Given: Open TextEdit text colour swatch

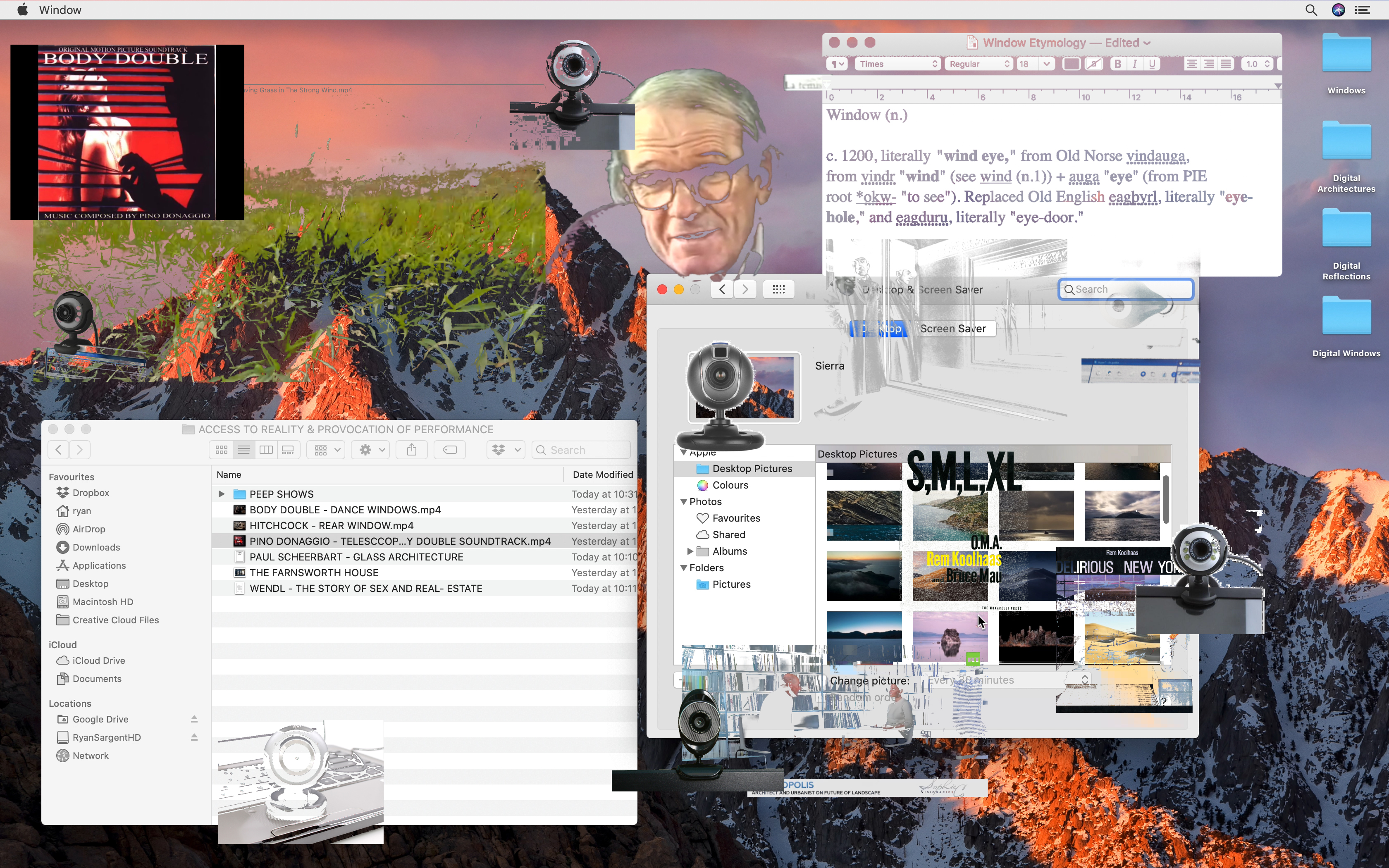Looking at the screenshot, I should point(1071,64).
